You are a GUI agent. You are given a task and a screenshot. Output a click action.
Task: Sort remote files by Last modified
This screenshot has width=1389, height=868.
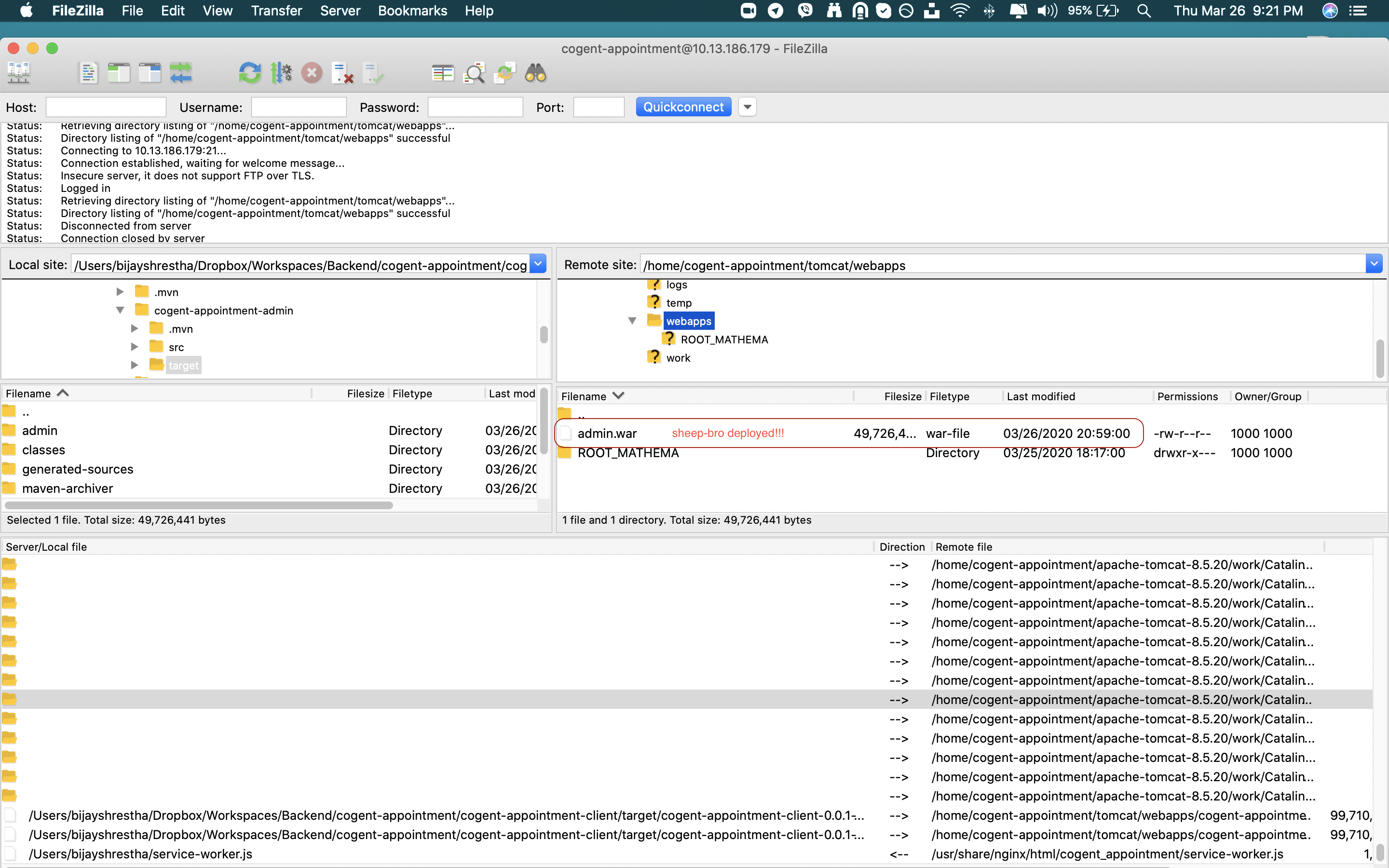[x=1040, y=396]
